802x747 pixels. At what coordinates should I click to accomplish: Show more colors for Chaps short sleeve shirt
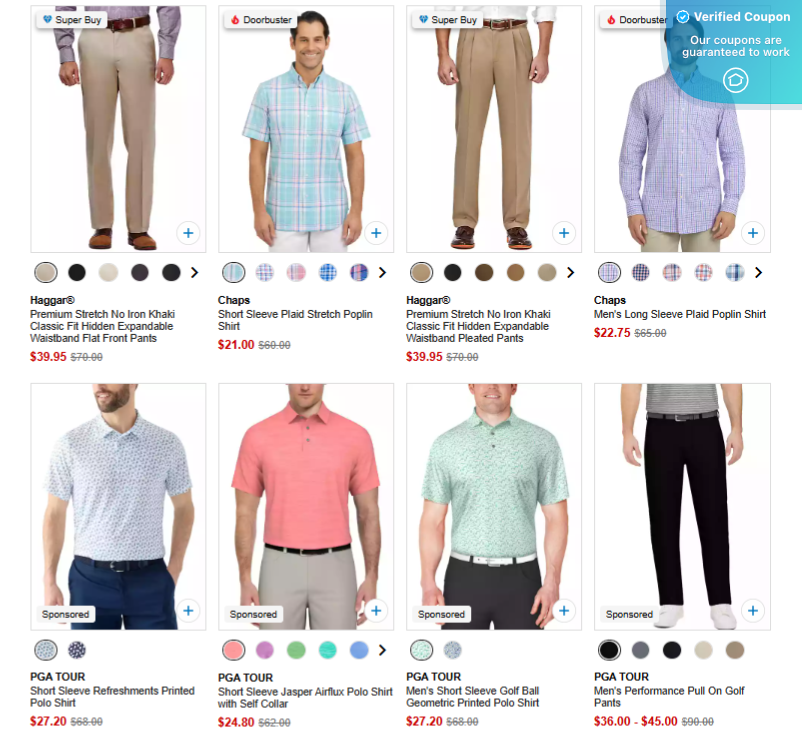click(x=382, y=273)
